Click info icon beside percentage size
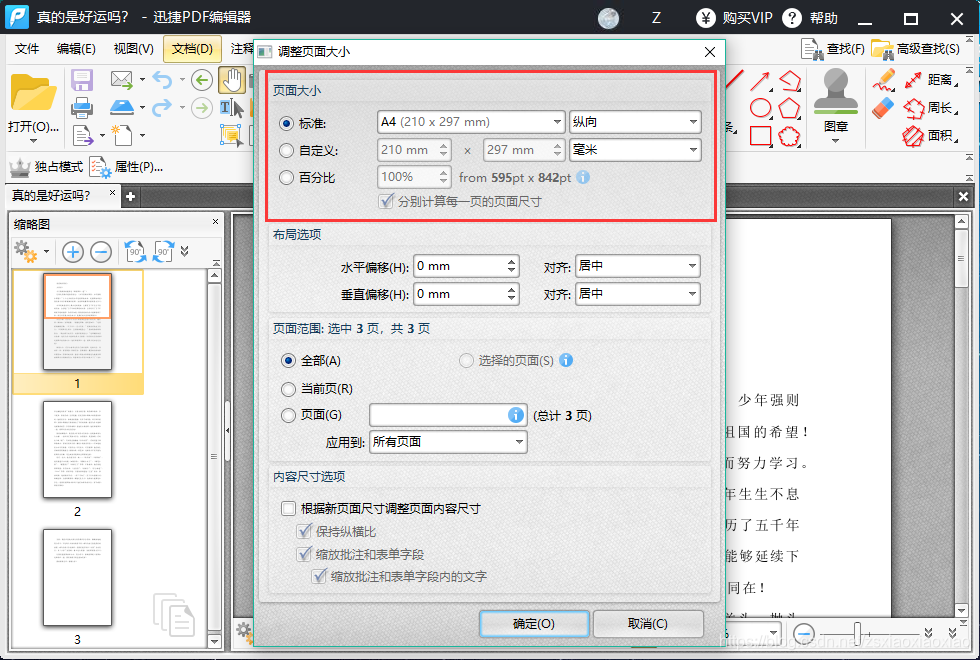 582,178
